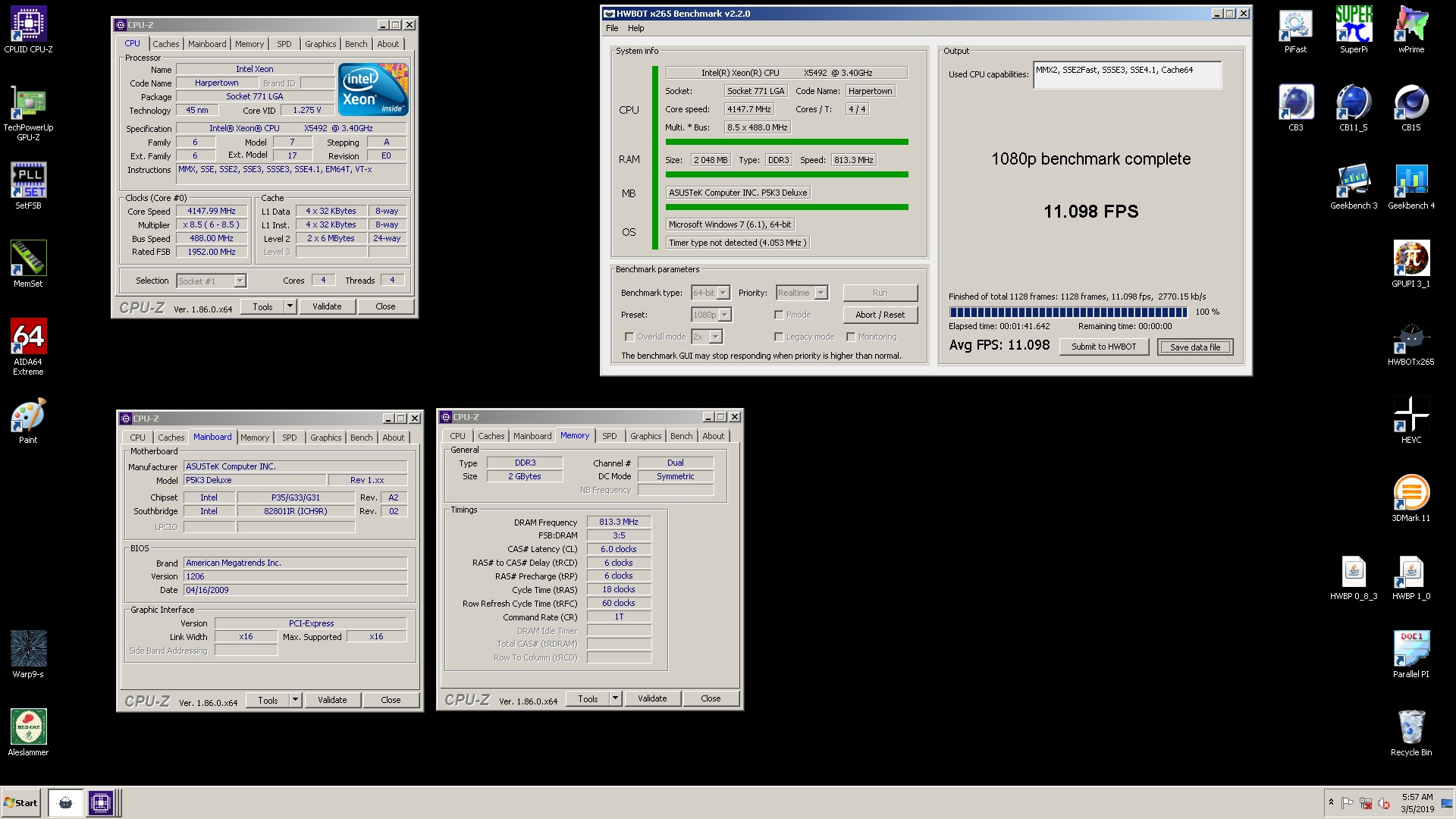Viewport: 1456px width, 819px height.
Task: Open Parallel PI desktop shortcut
Action: [1411, 655]
